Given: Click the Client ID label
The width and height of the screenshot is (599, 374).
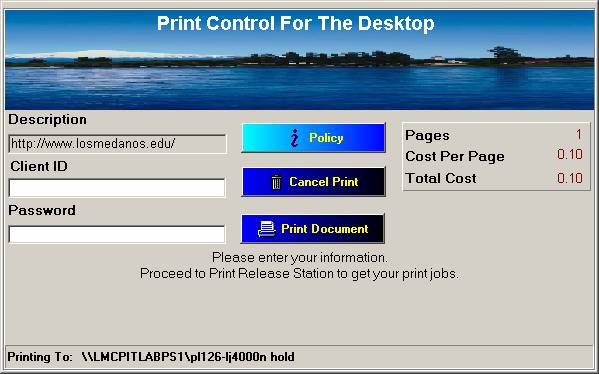Looking at the screenshot, I should [39, 166].
